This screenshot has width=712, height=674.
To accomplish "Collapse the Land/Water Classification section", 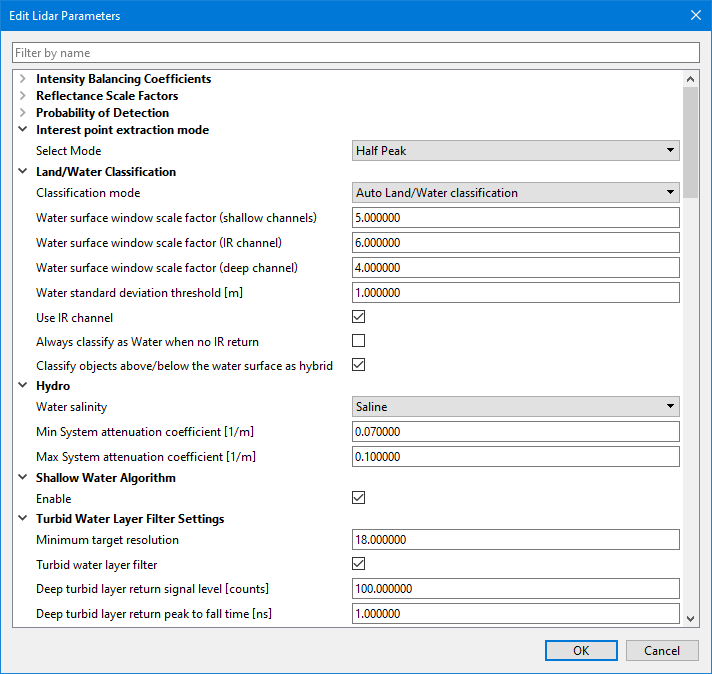I will click(22, 172).
